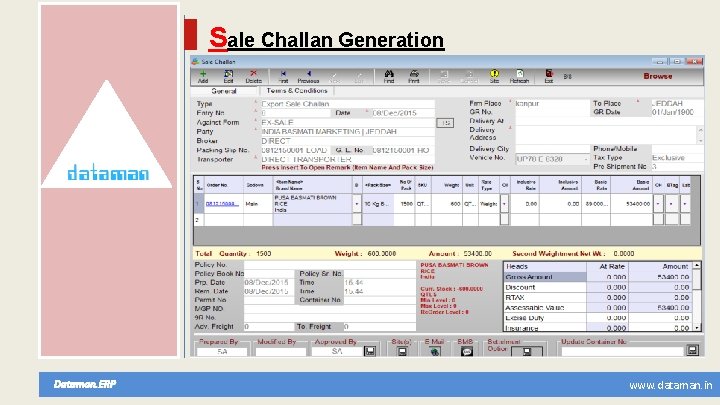Open the Item Name dropdown in row 1
This screenshot has height=405, width=720.
357,203
